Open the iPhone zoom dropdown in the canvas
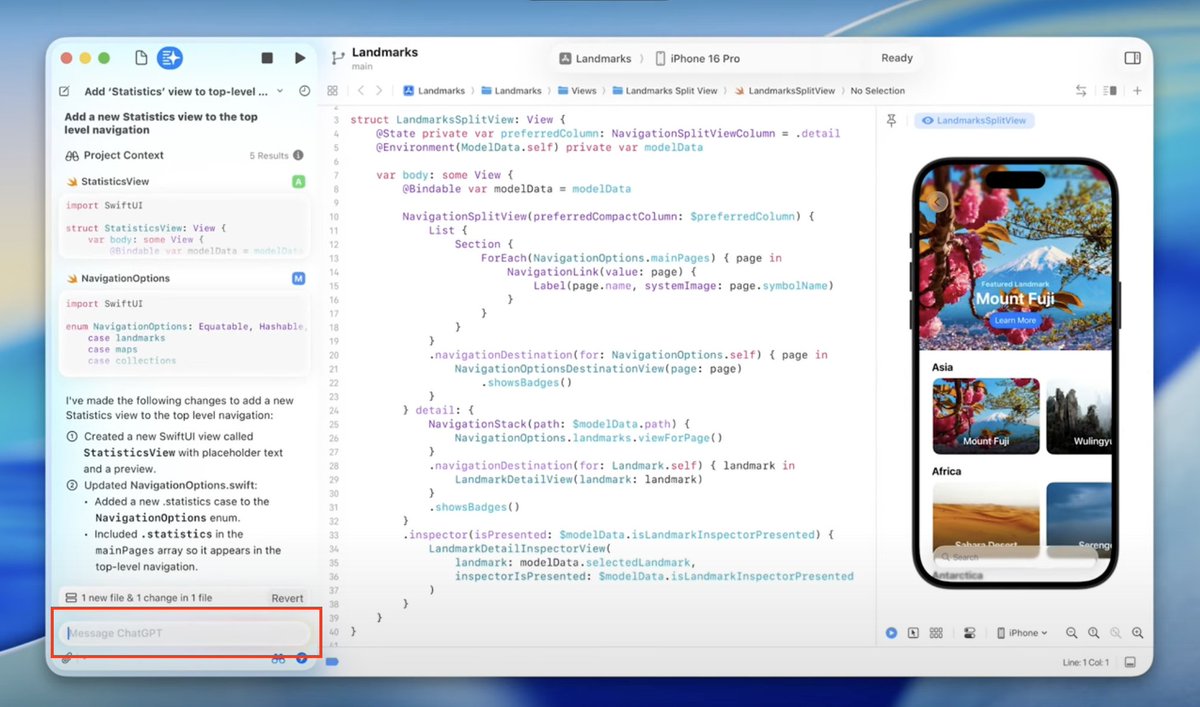This screenshot has height=707, width=1200. pyautogui.click(x=1022, y=632)
